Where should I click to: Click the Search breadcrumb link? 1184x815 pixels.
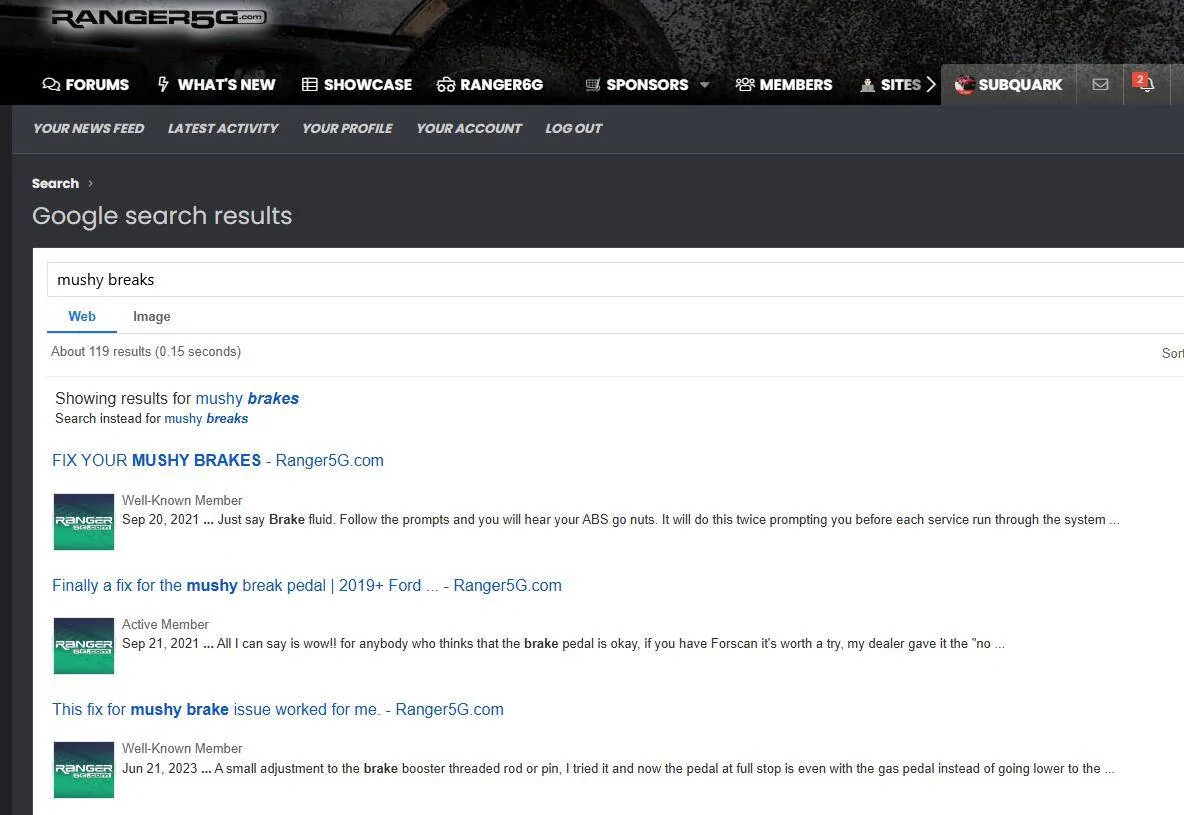click(55, 184)
